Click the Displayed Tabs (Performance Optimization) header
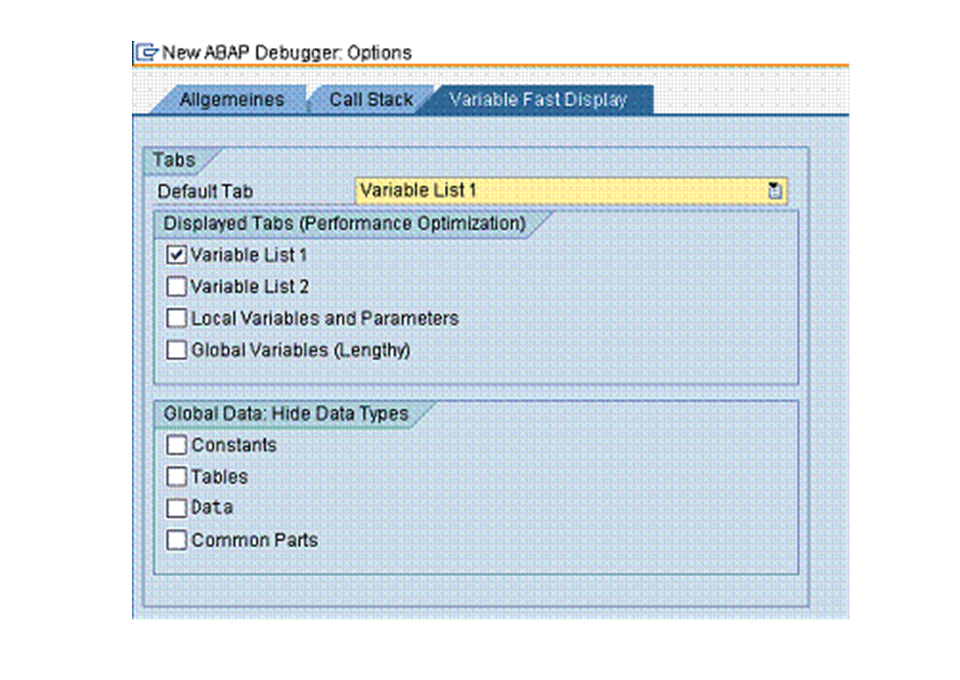The image size is (960, 680). tap(344, 224)
